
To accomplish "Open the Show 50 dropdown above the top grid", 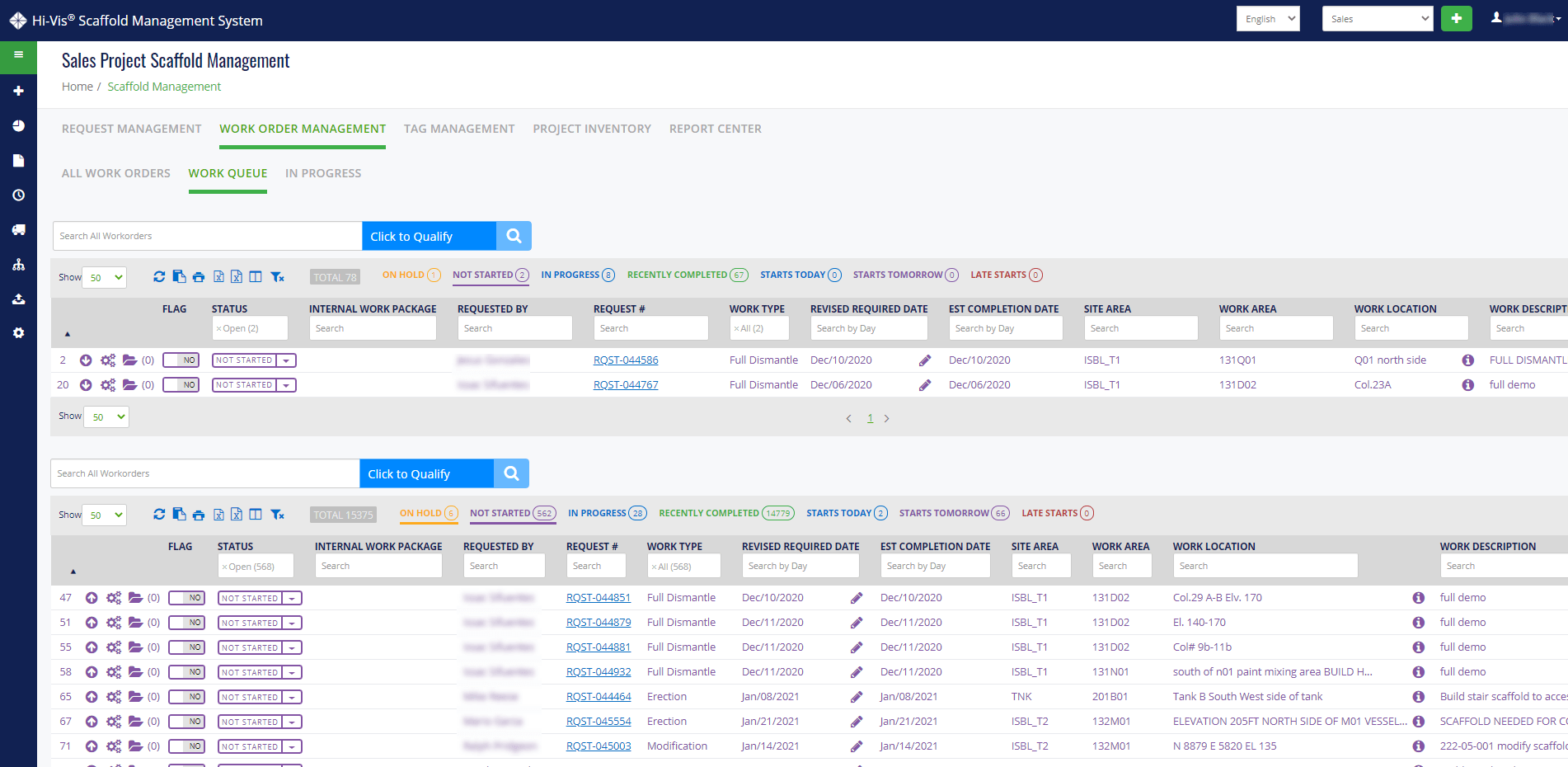I will click(x=106, y=278).
